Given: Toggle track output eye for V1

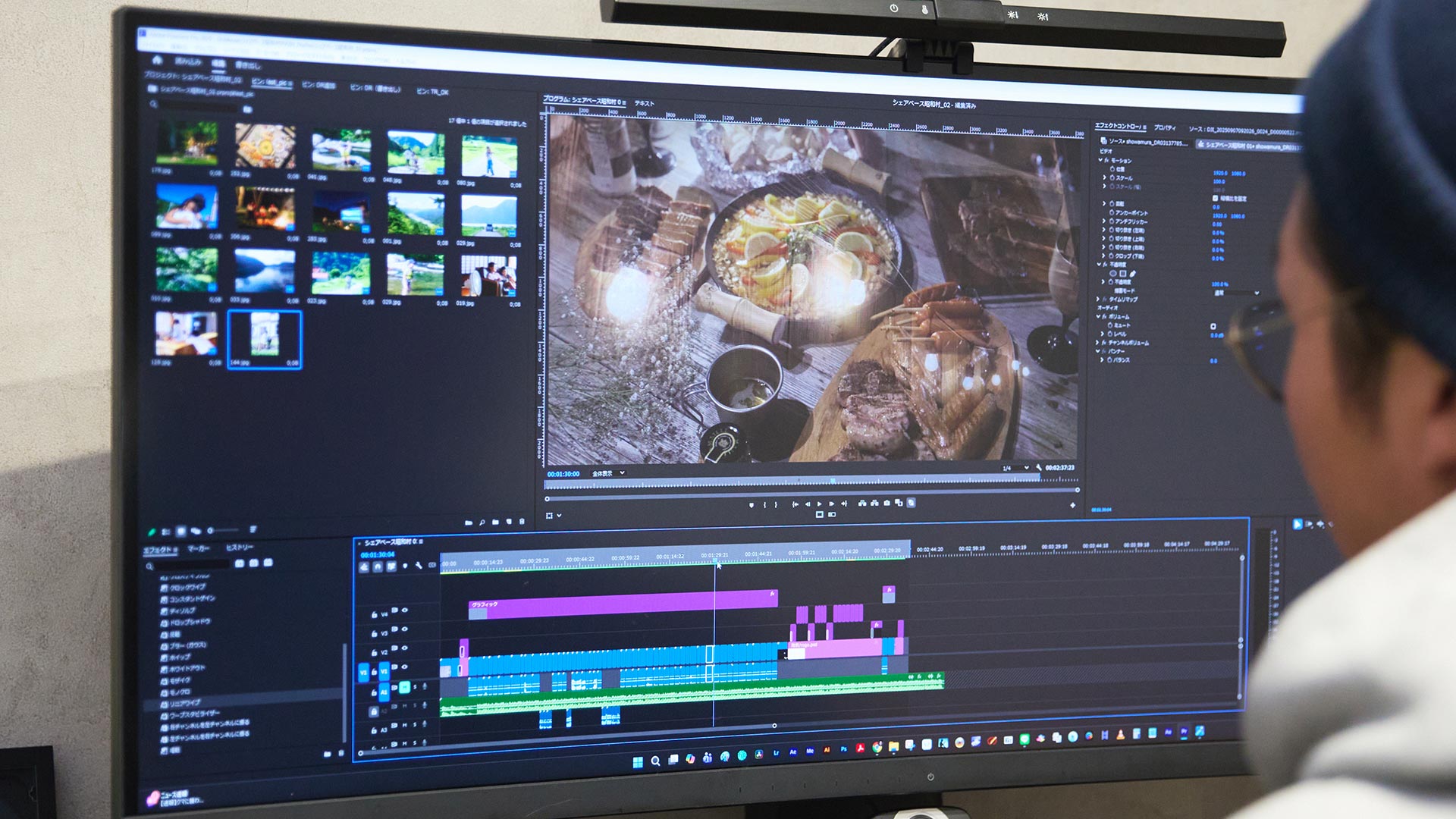Looking at the screenshot, I should pyautogui.click(x=404, y=667).
